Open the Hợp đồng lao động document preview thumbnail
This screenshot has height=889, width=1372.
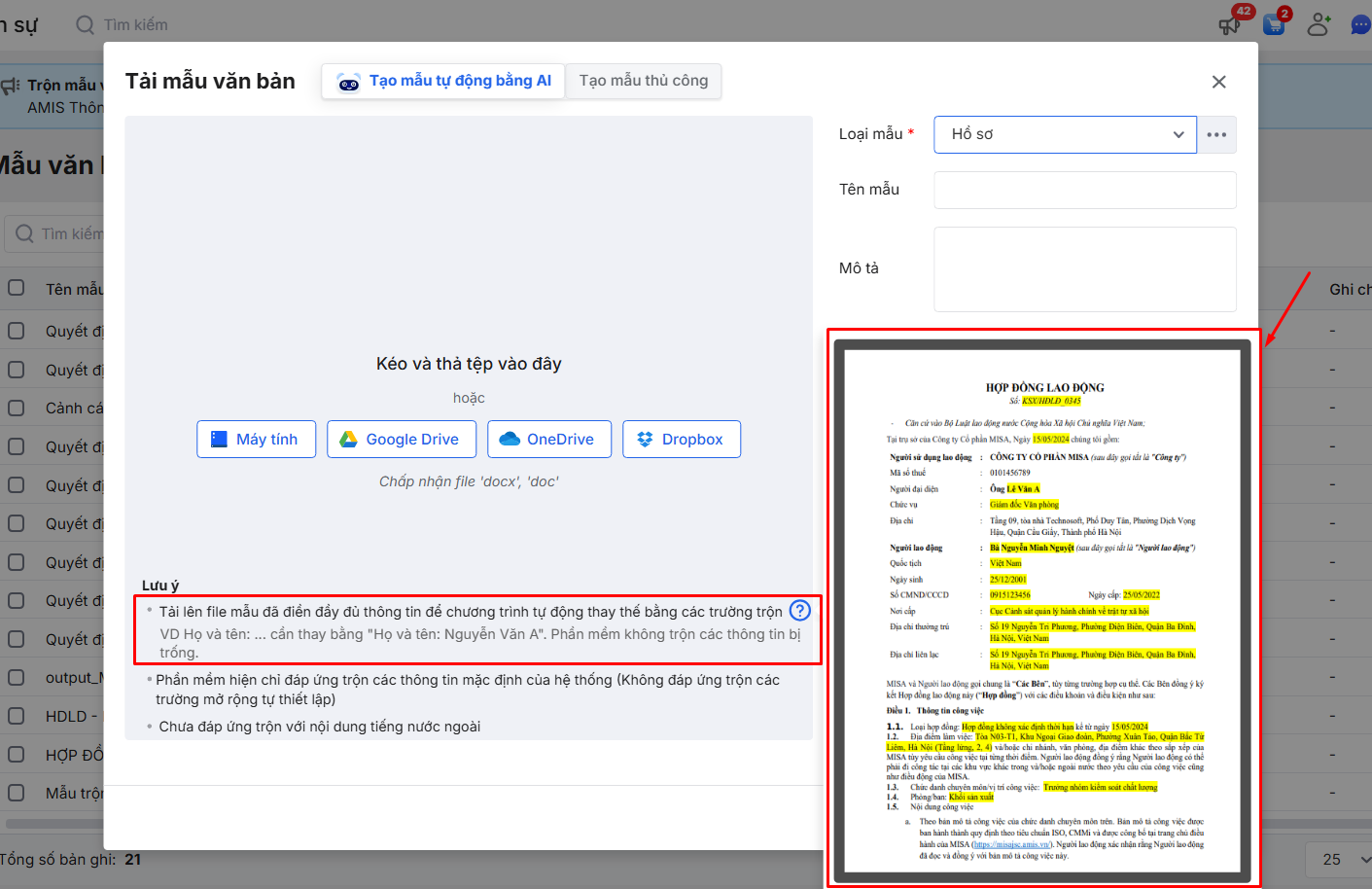pyautogui.click(x=1042, y=610)
